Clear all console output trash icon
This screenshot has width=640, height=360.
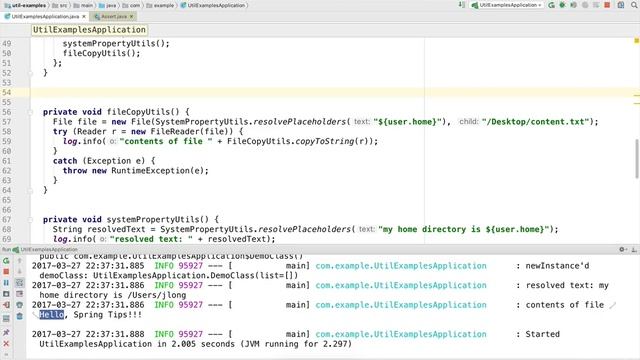(x=20, y=316)
